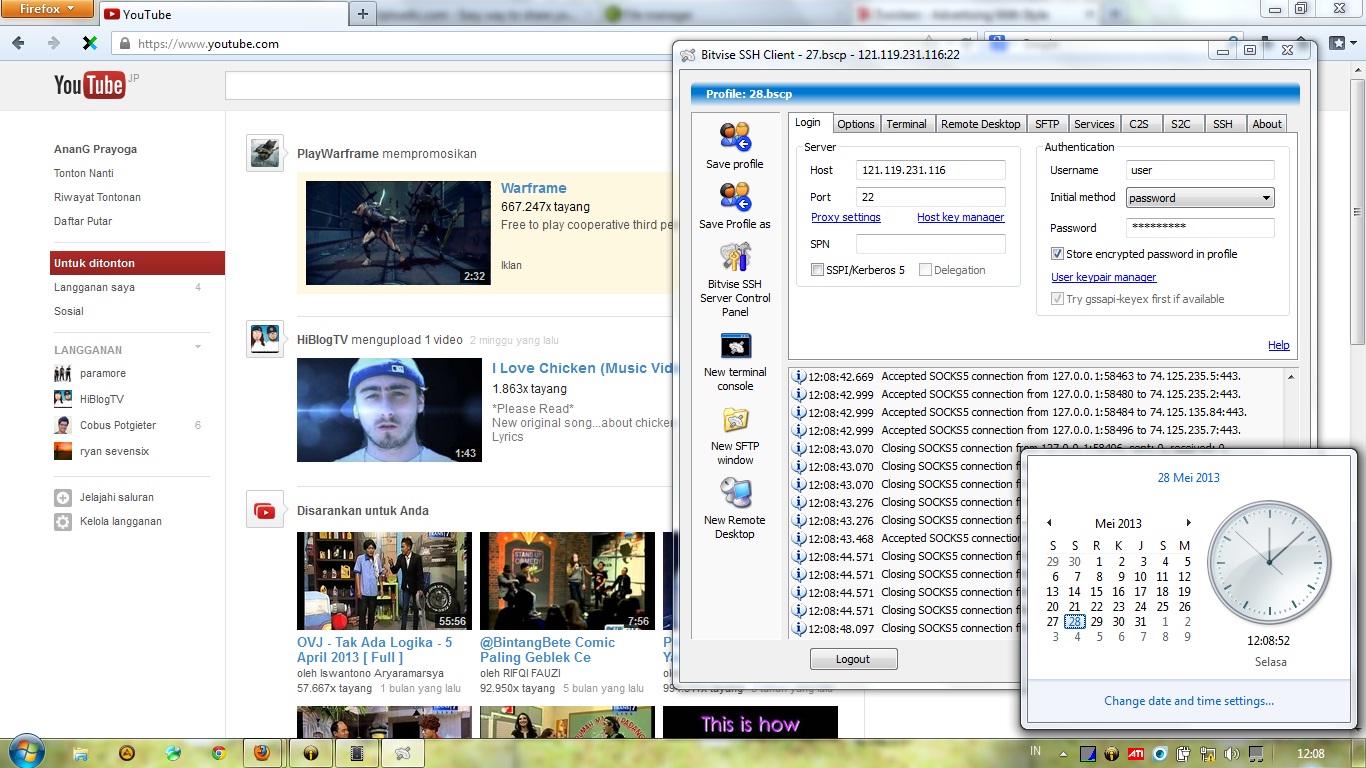Open the Warframe video thumbnail
Screen dimensions: 1366x768
click(x=397, y=233)
